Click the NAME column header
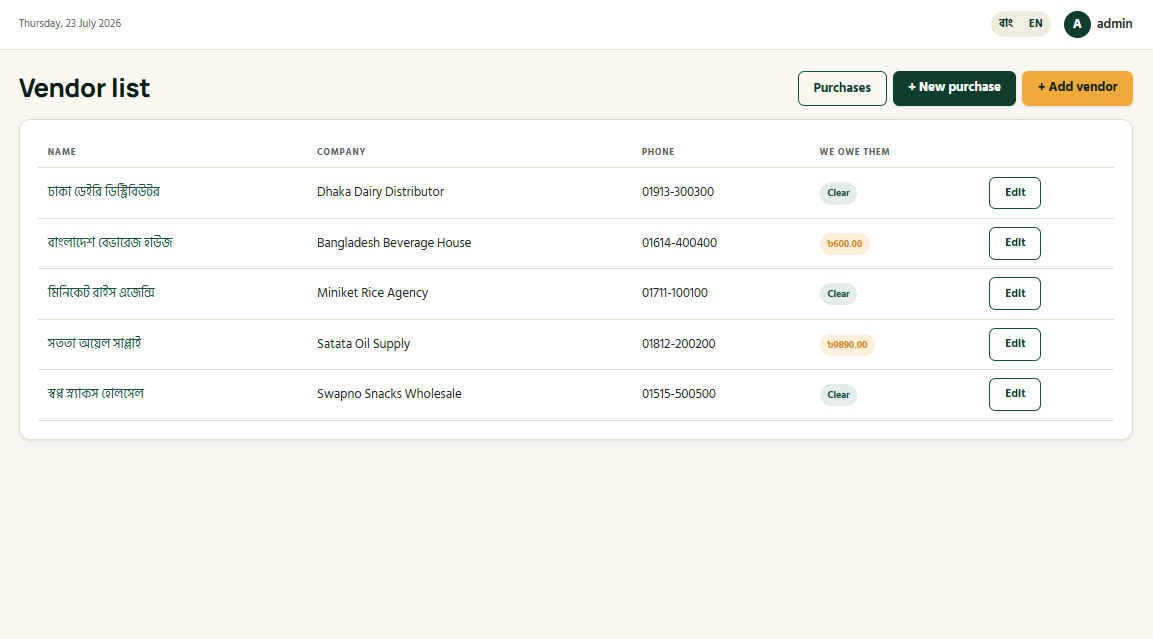 [62, 151]
